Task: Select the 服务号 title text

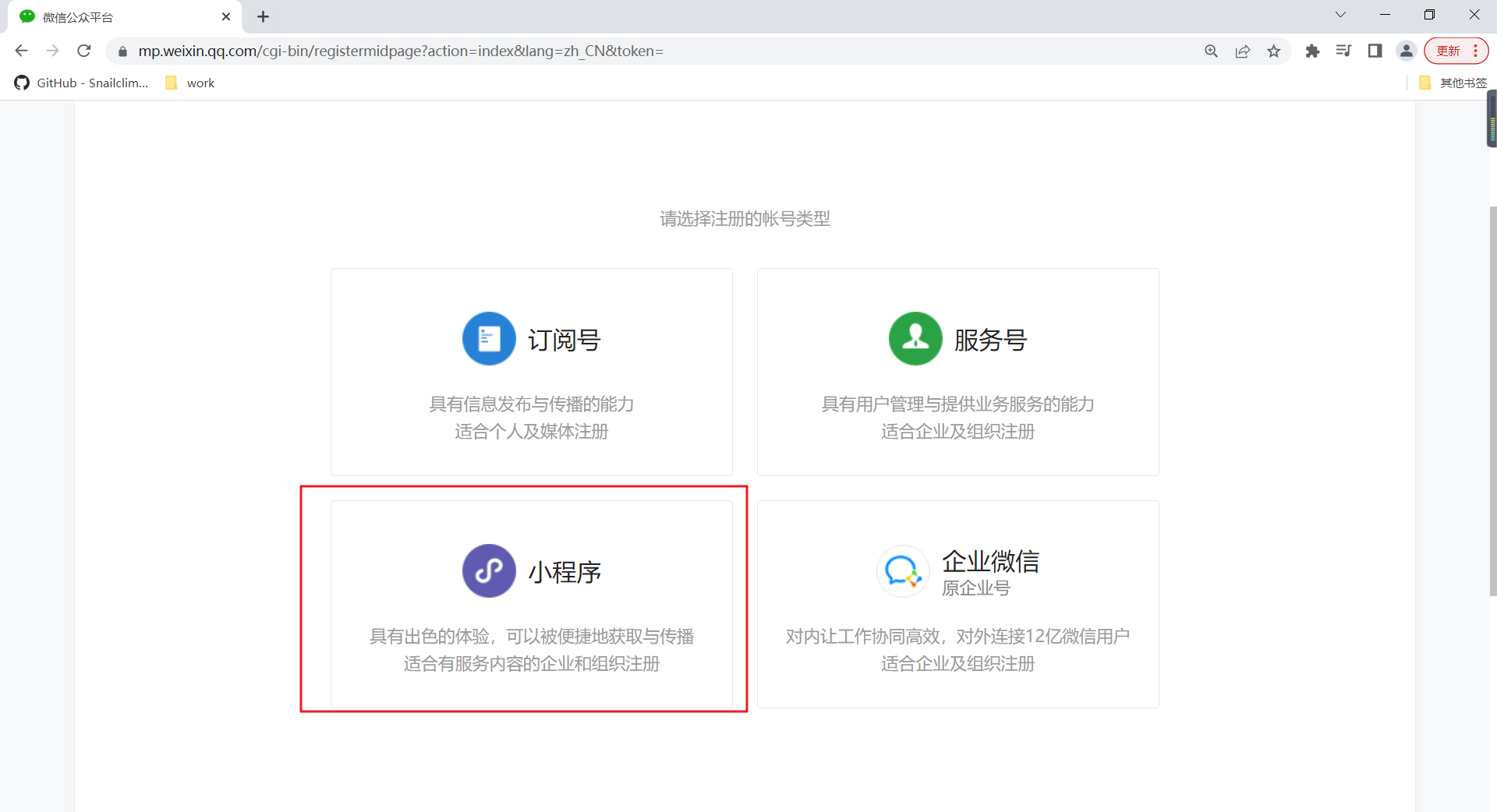Action: click(991, 340)
